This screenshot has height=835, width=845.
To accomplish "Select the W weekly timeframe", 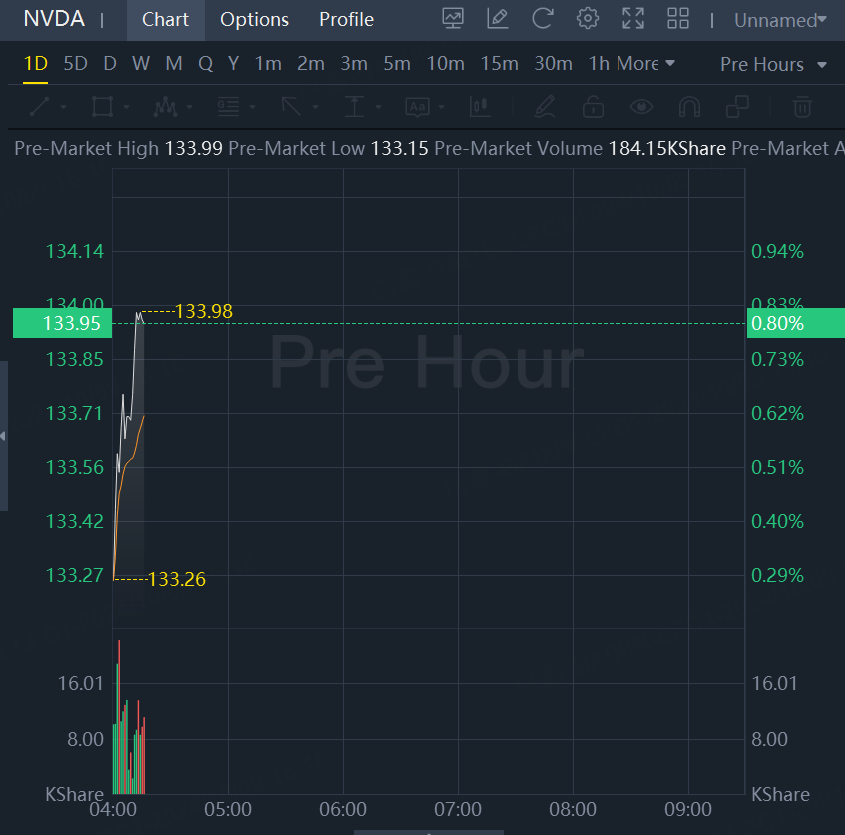I will click(x=141, y=64).
